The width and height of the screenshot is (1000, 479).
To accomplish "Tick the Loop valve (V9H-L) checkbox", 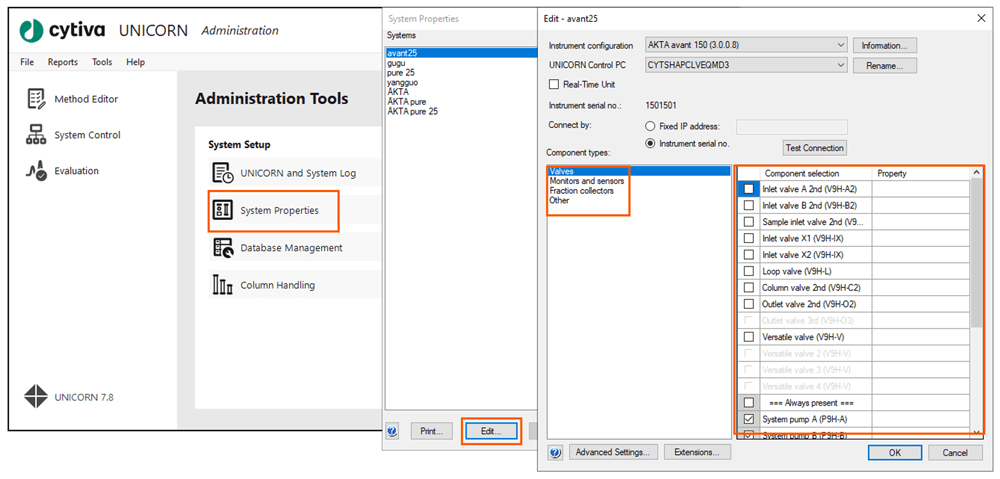I will tap(748, 270).
